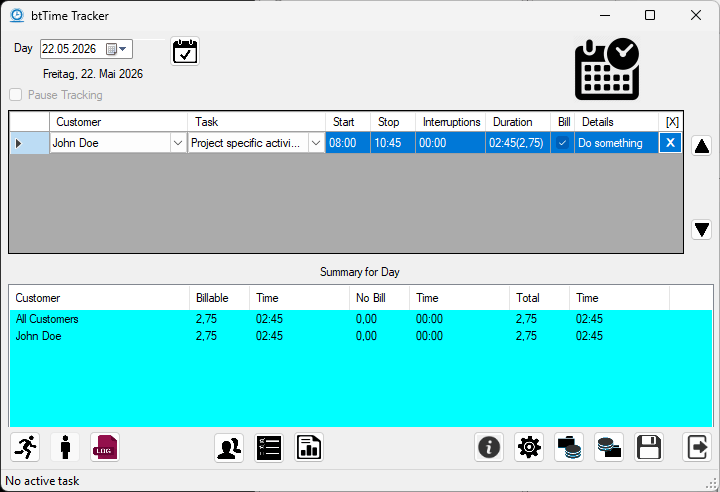
Task: Click the running man start-task icon
Action: click(25, 447)
